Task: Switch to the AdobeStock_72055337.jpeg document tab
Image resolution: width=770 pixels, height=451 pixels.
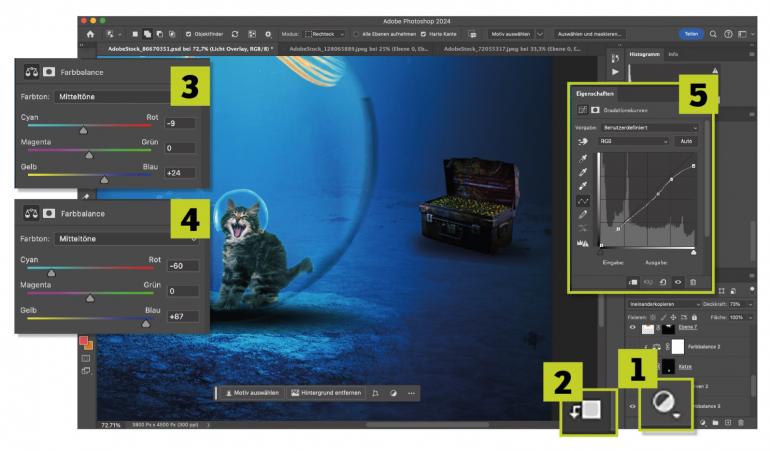Action: coord(512,49)
